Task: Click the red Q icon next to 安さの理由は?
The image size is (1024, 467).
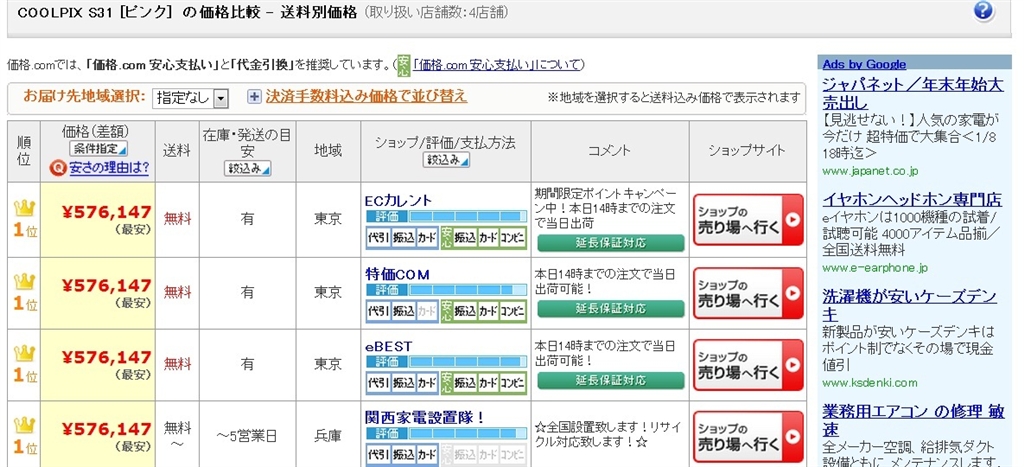Action: tap(59, 170)
